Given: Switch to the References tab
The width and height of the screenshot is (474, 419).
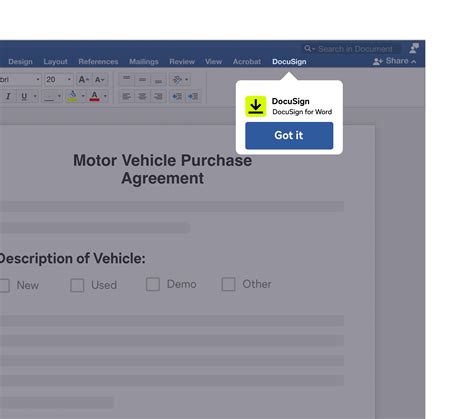Looking at the screenshot, I should [98, 62].
